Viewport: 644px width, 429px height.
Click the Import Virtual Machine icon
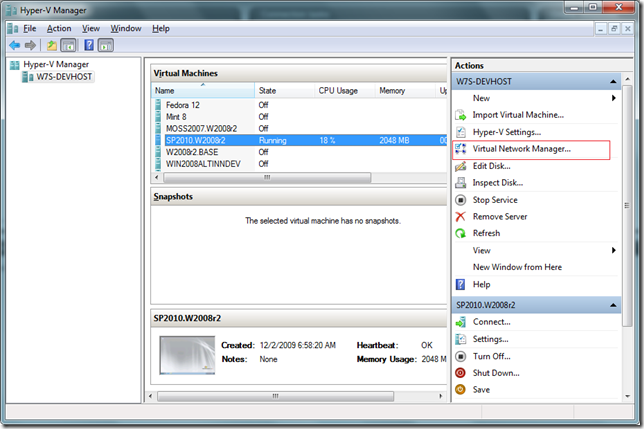(461, 115)
